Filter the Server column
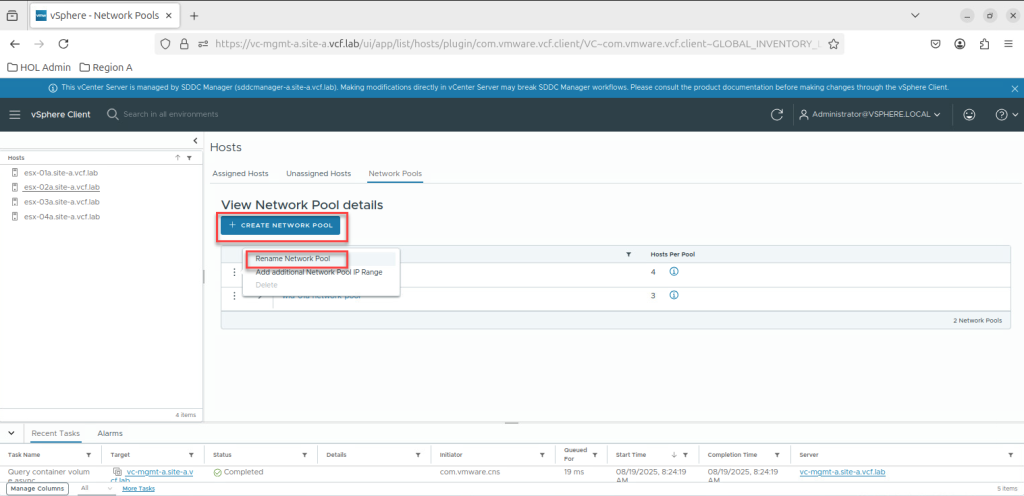The height and width of the screenshot is (496, 1024). coord(1010,454)
